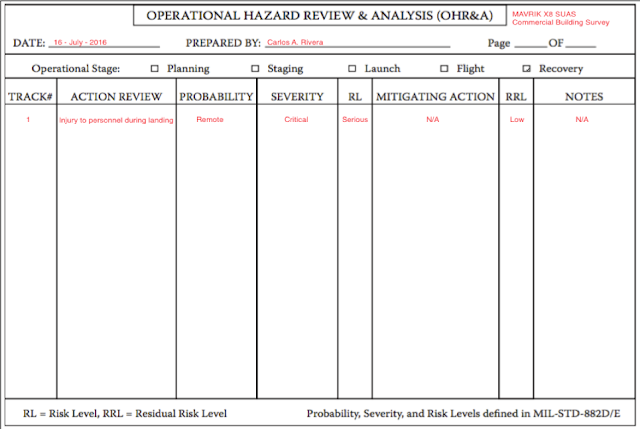
Task: Click the 'RL = Risk Level, RRL = Residual Risk Level' footnote
Action: point(125,413)
